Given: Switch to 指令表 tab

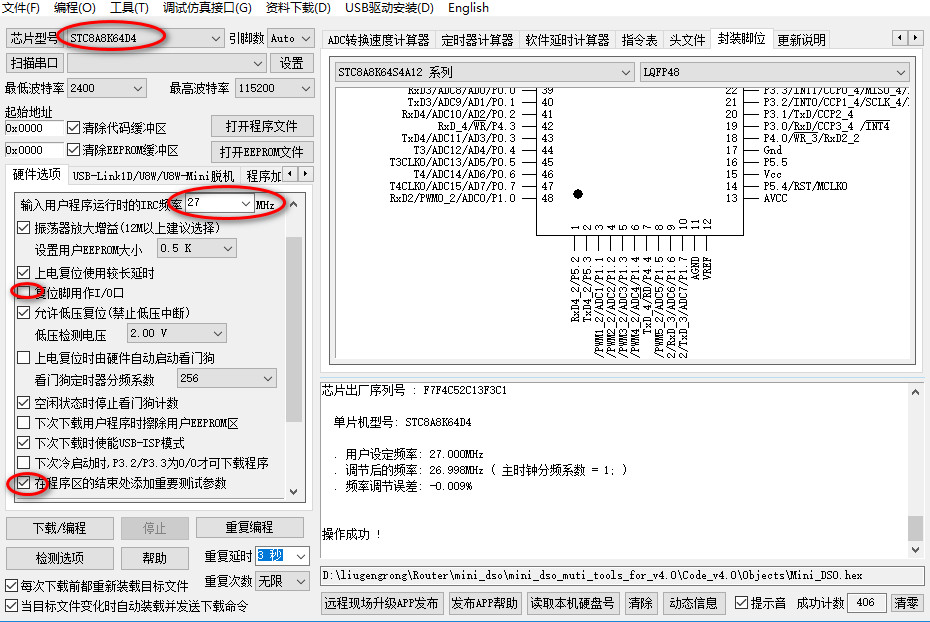Looking at the screenshot, I should click(639, 40).
